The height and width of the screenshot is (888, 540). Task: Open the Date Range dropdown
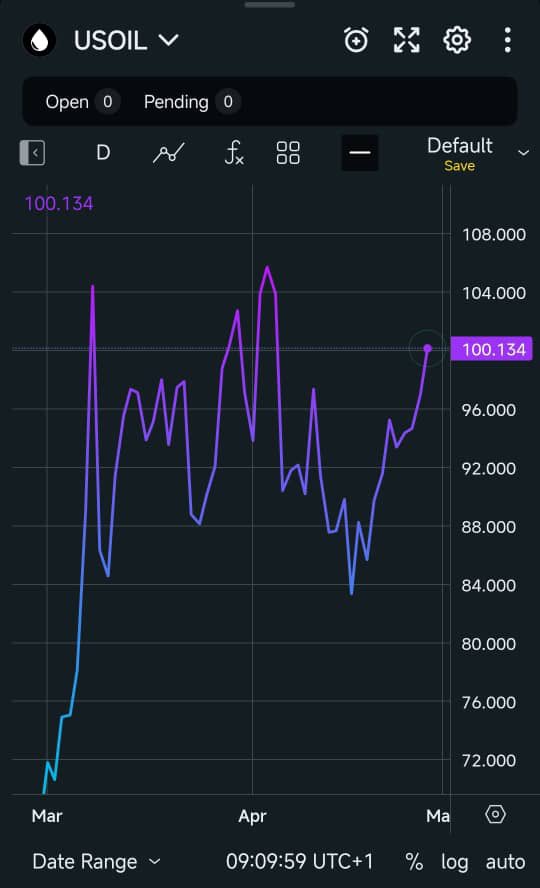[96, 862]
